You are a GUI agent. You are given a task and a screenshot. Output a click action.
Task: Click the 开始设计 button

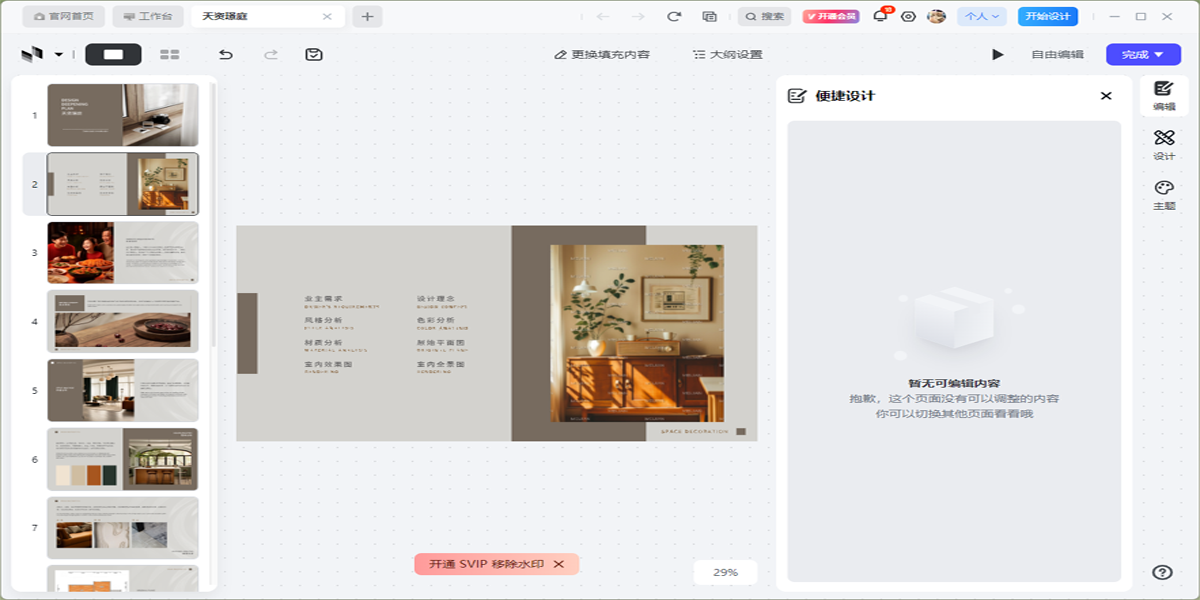tap(1047, 16)
